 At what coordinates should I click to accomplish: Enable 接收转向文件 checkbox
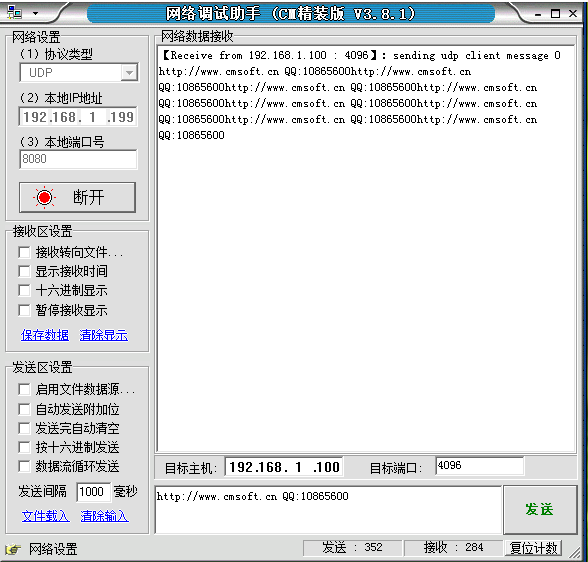click(x=24, y=252)
